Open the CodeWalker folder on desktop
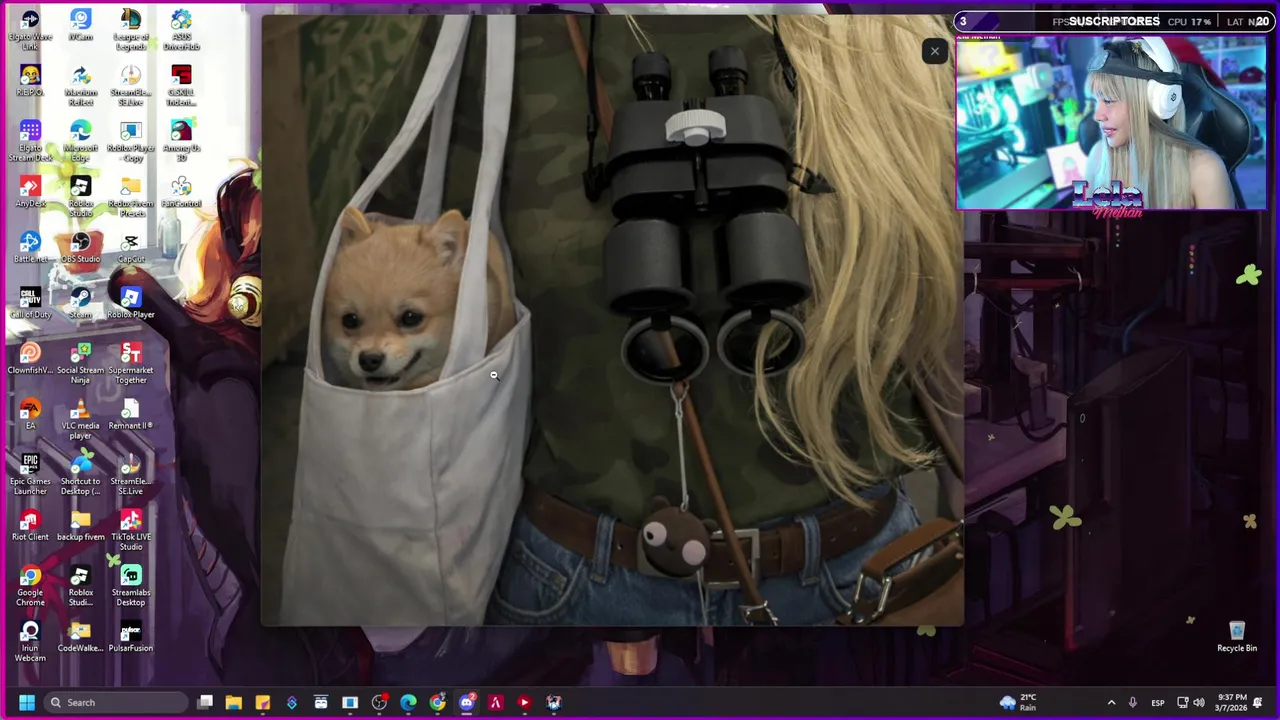The height and width of the screenshot is (720, 1280). click(81, 636)
